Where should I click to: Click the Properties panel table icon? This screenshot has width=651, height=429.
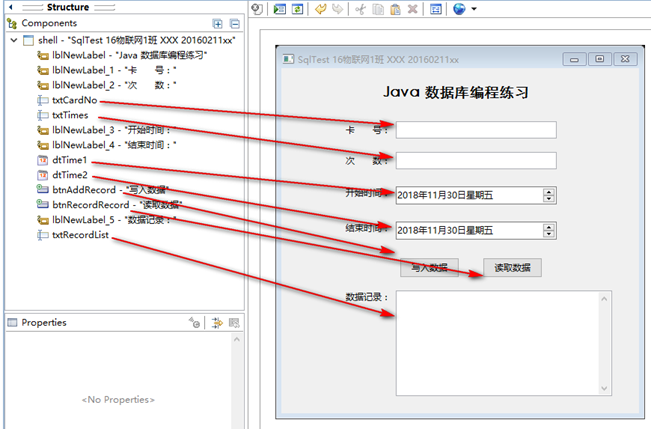[12, 323]
